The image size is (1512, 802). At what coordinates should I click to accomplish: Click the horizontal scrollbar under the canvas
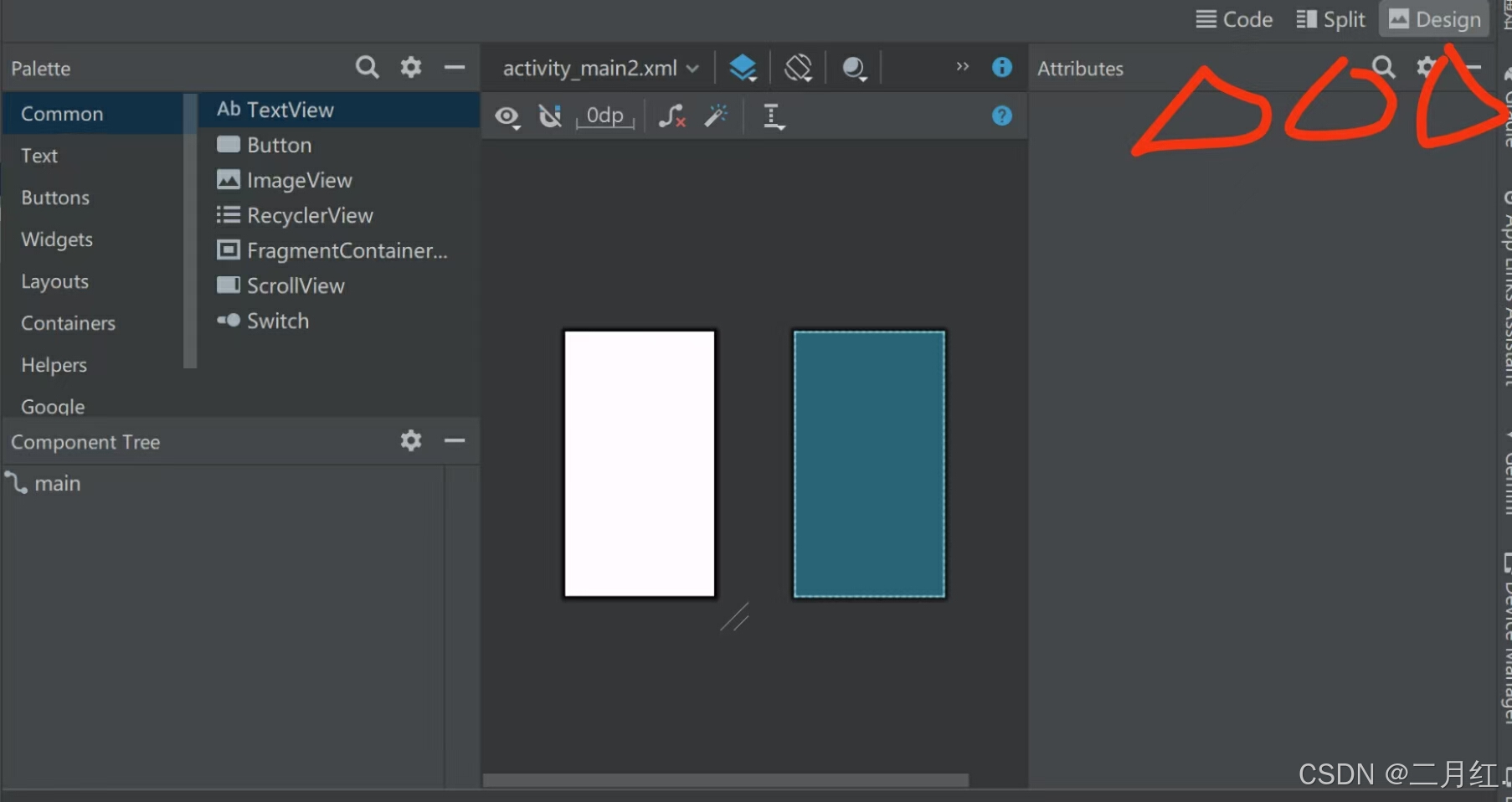[725, 780]
